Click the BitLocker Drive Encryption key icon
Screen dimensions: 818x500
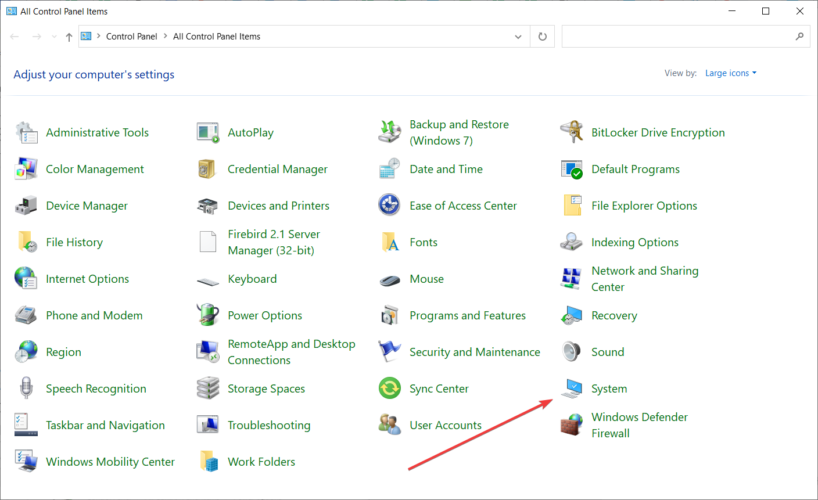point(572,132)
